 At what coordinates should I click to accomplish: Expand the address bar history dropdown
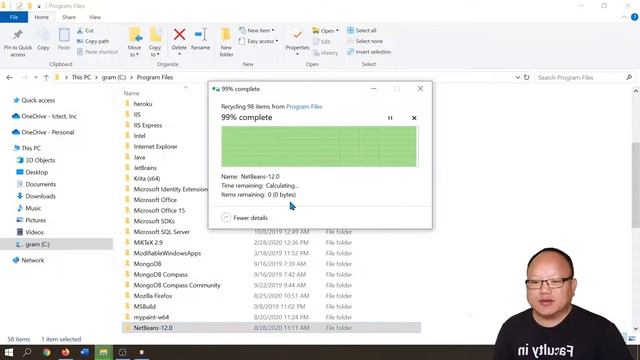pyautogui.click(x=518, y=77)
